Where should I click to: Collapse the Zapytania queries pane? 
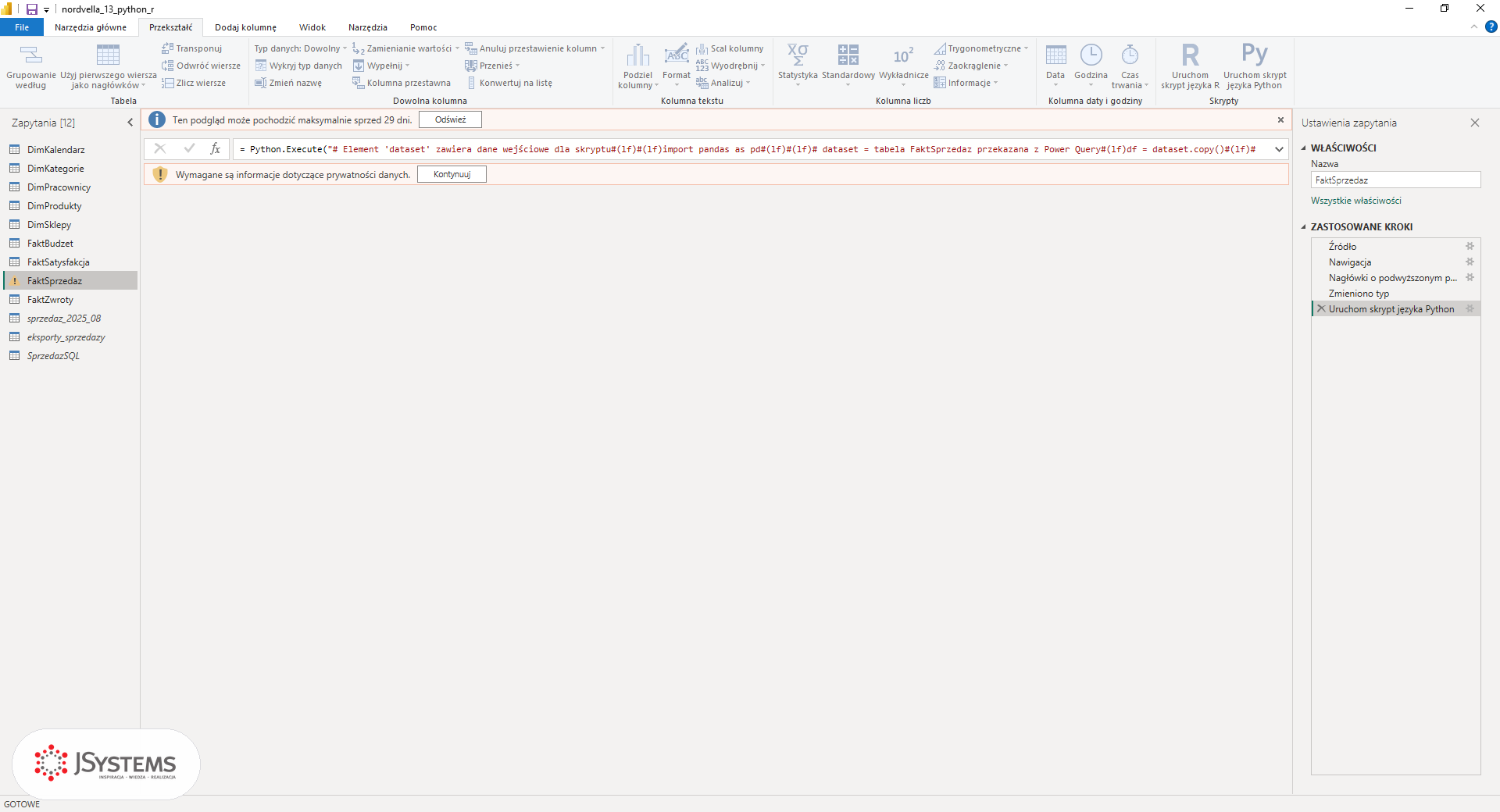pos(130,123)
